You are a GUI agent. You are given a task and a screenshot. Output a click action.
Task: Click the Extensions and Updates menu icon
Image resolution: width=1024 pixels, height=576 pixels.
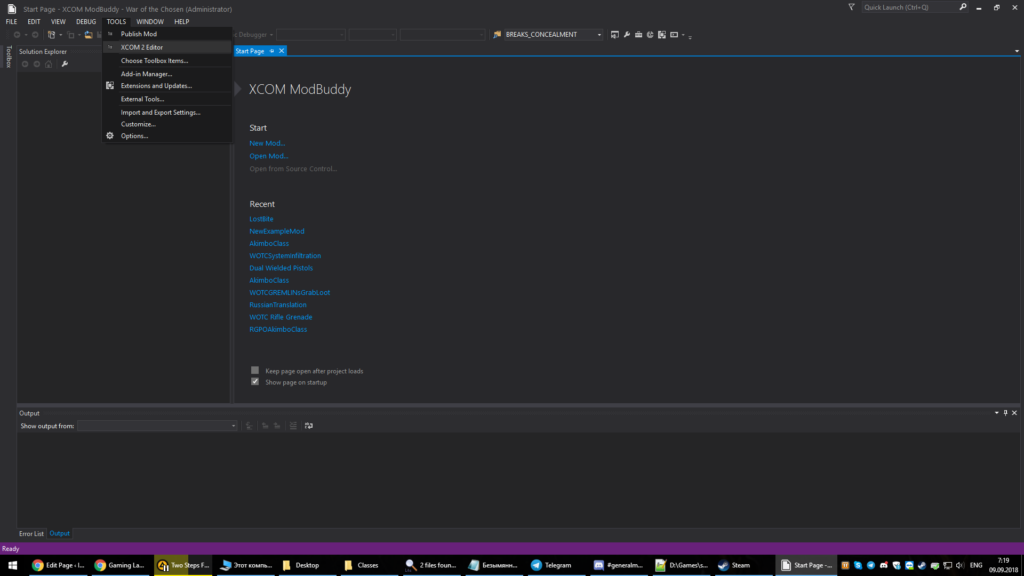(x=110, y=86)
